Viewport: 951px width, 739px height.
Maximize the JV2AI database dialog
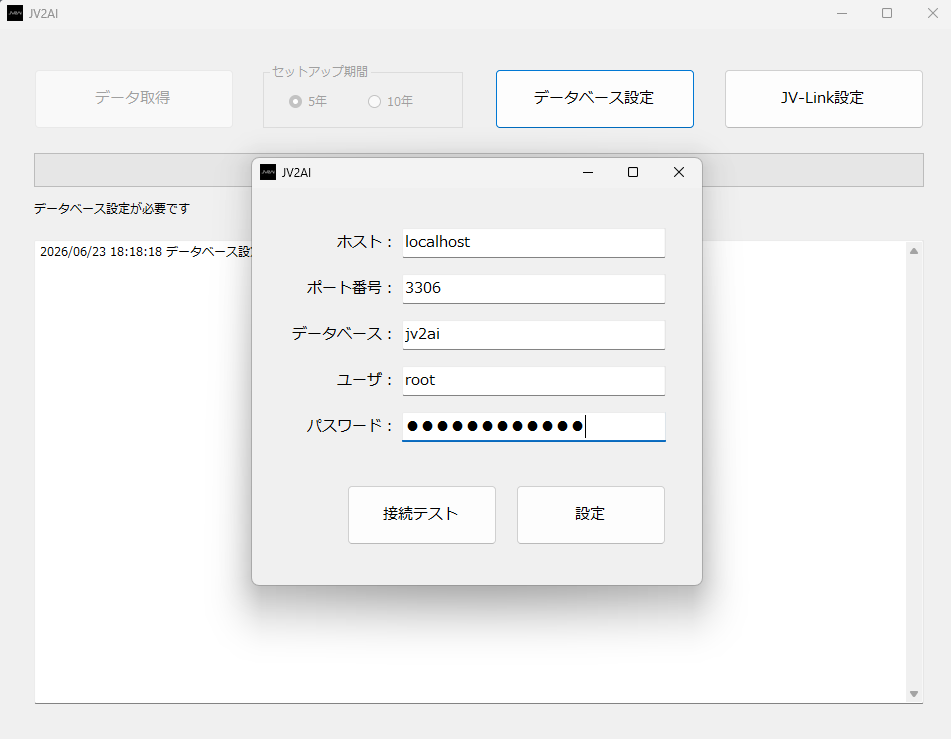pyautogui.click(x=633, y=172)
